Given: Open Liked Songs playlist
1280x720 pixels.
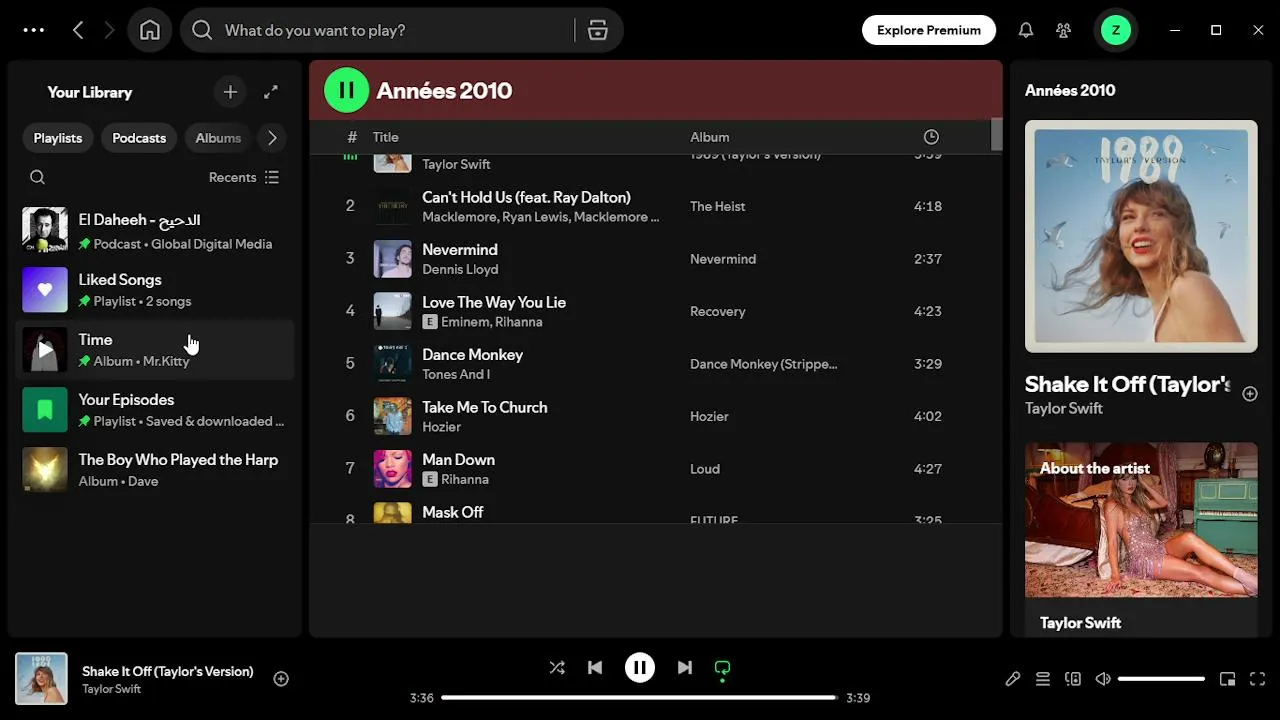Looking at the screenshot, I should coord(155,290).
